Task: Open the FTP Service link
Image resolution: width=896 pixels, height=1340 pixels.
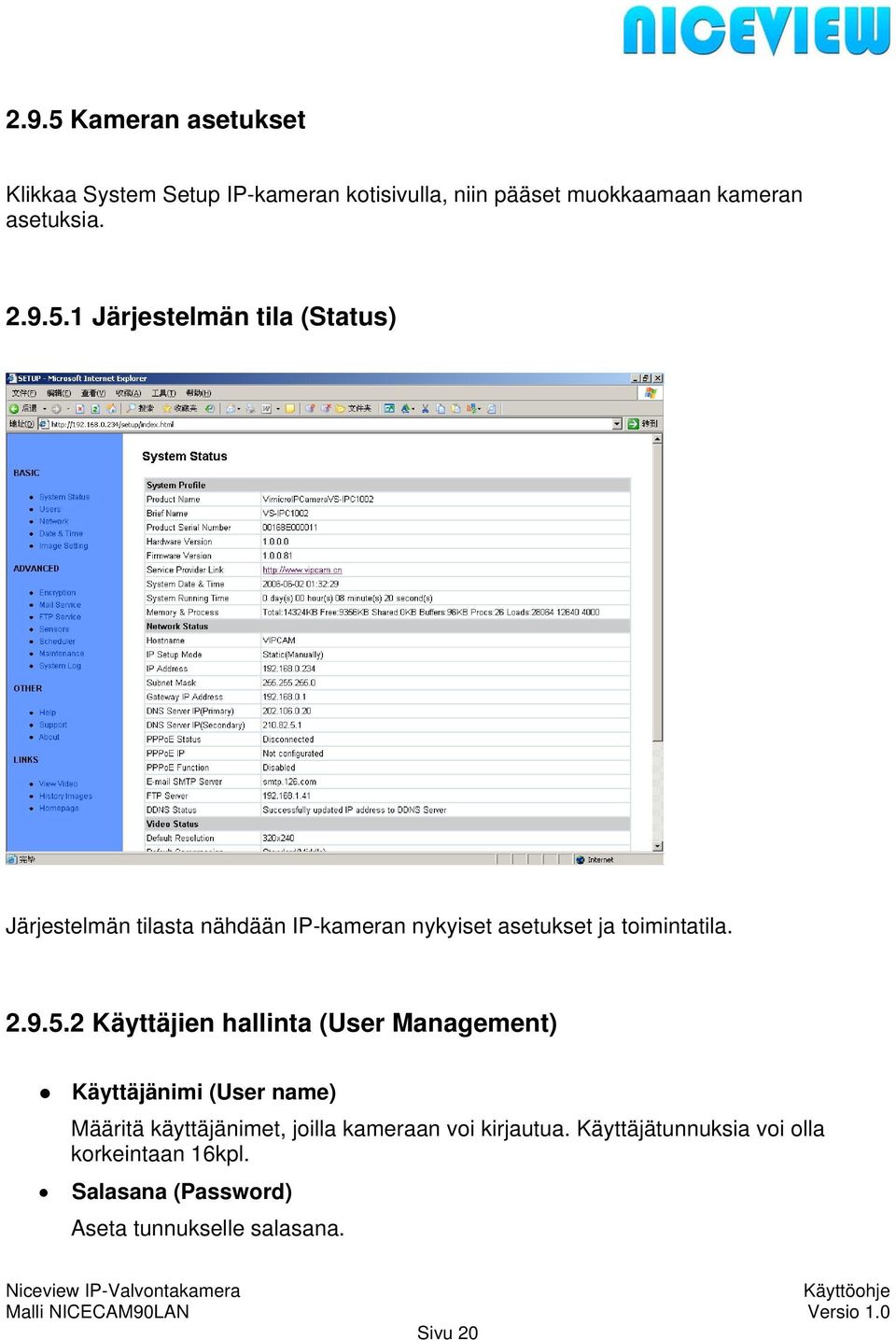Action: pos(60,616)
